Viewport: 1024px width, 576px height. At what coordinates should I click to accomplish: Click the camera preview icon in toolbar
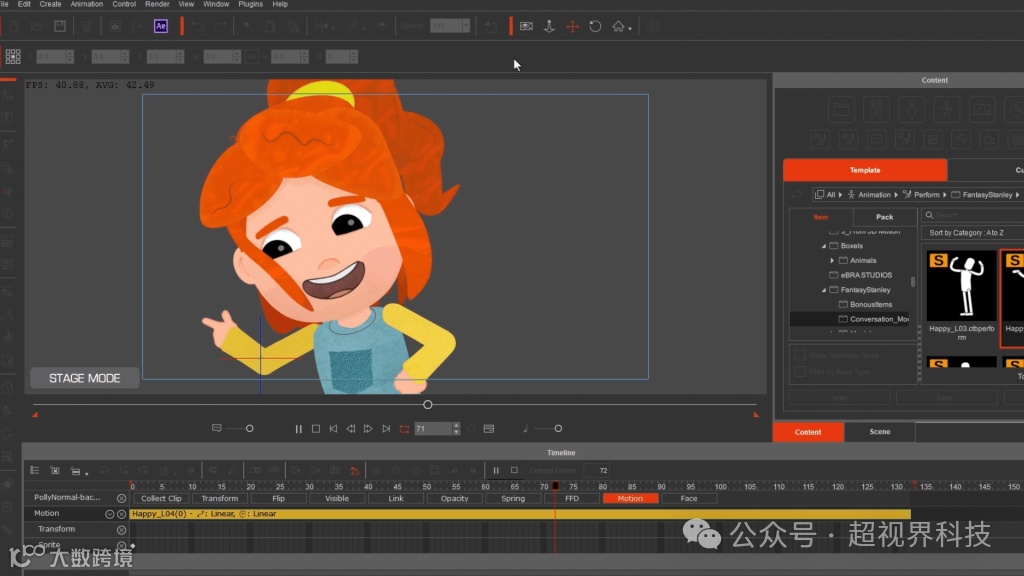tap(526, 26)
